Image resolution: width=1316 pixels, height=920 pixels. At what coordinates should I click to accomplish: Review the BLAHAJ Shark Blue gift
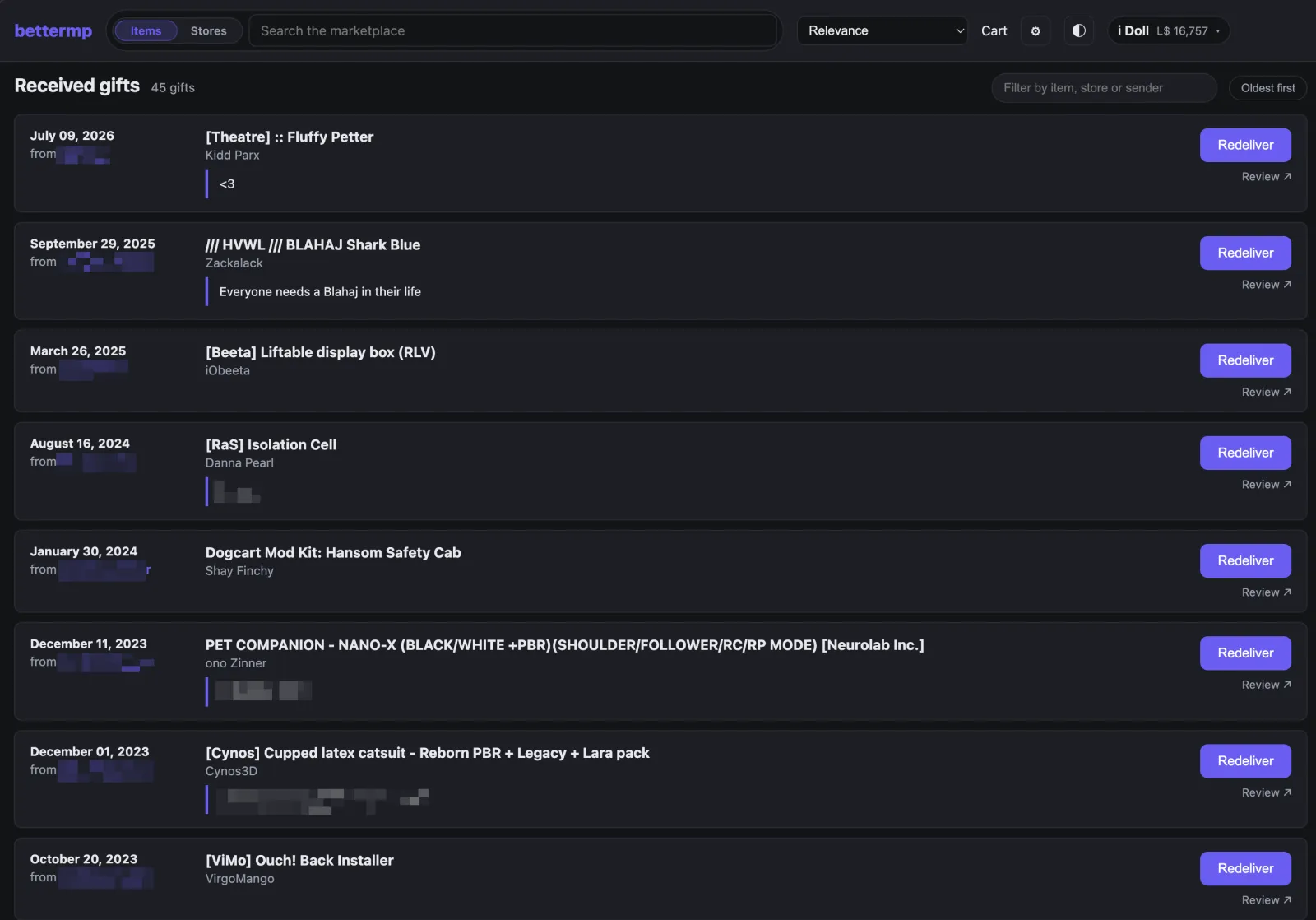[1266, 285]
